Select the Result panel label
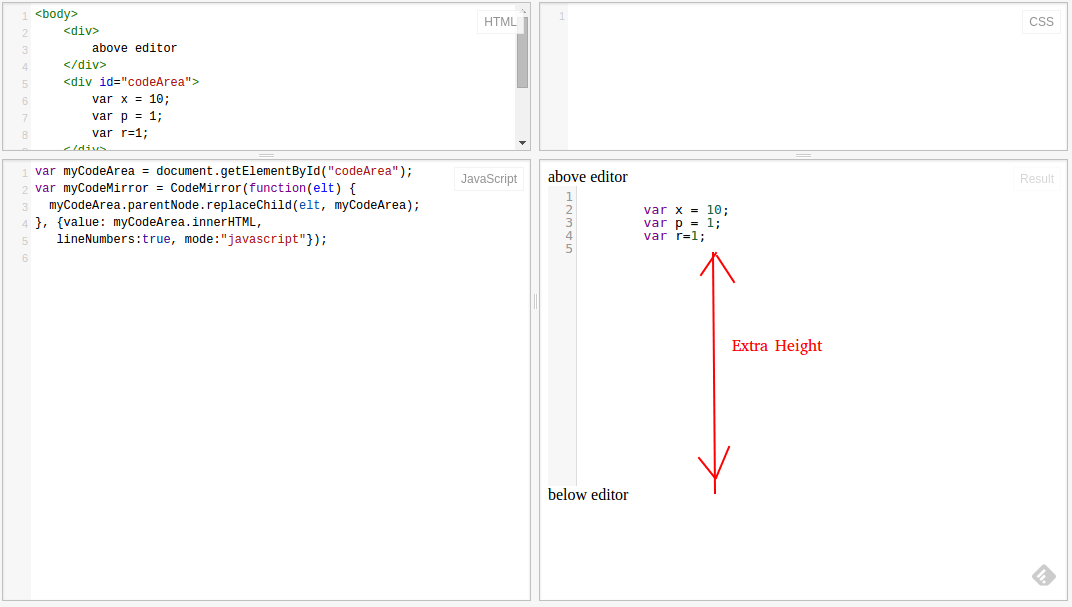 tap(1037, 179)
